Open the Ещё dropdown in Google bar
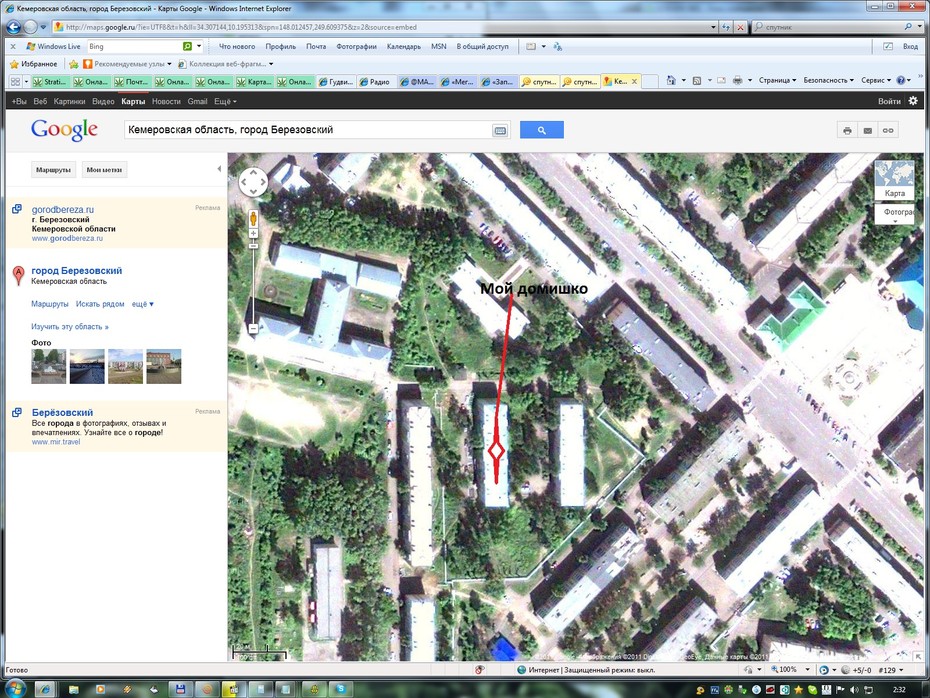 (x=225, y=101)
